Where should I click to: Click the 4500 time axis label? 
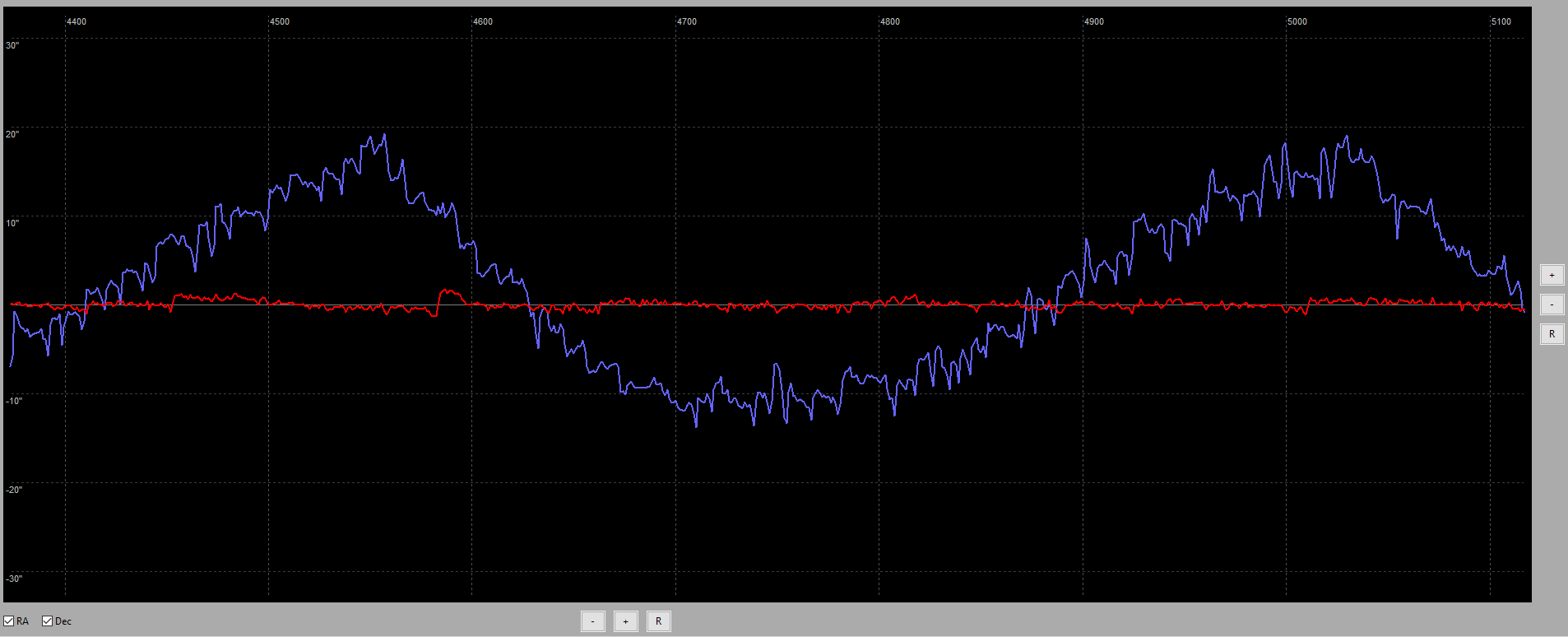point(280,21)
